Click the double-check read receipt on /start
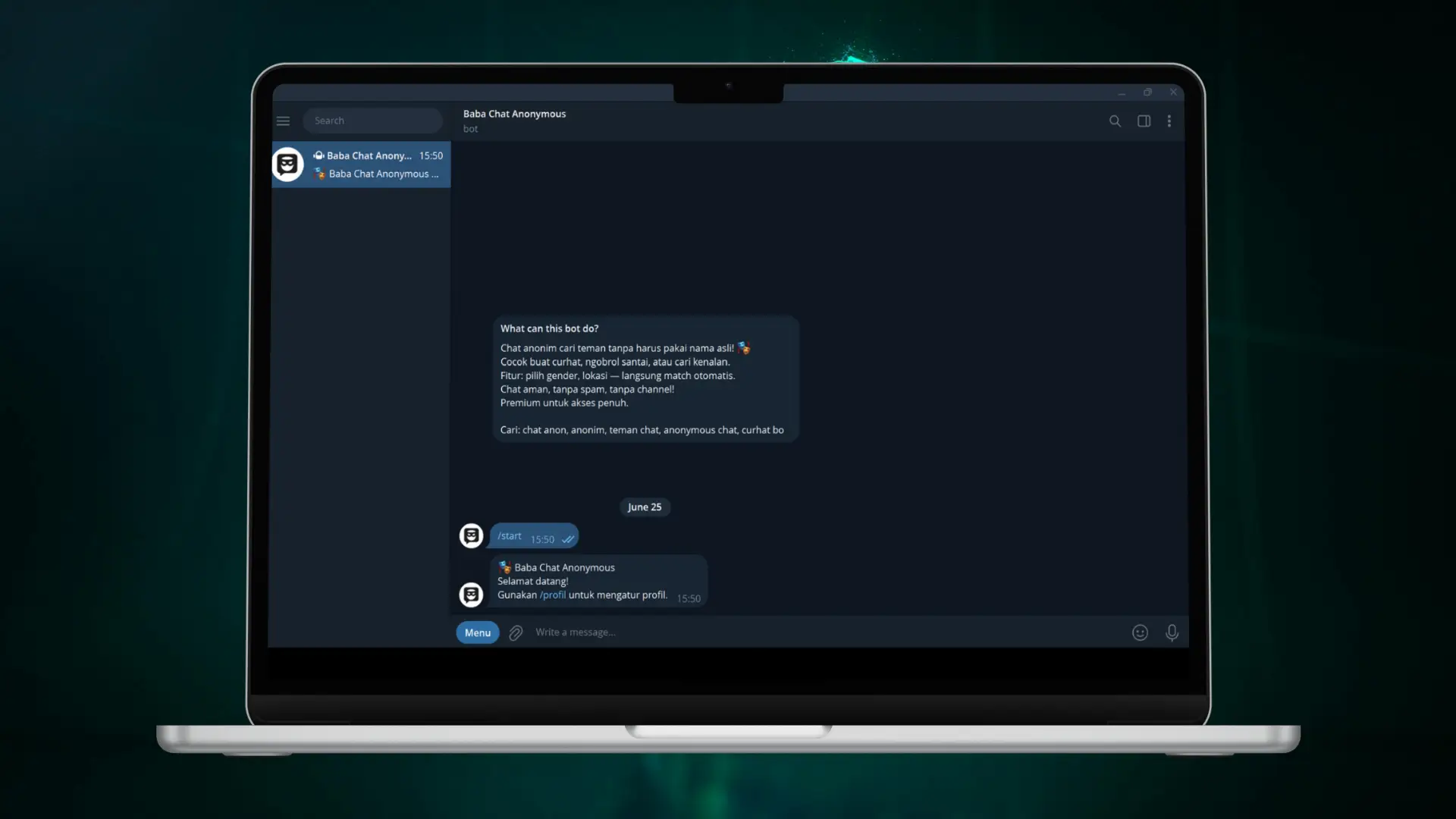 567,539
